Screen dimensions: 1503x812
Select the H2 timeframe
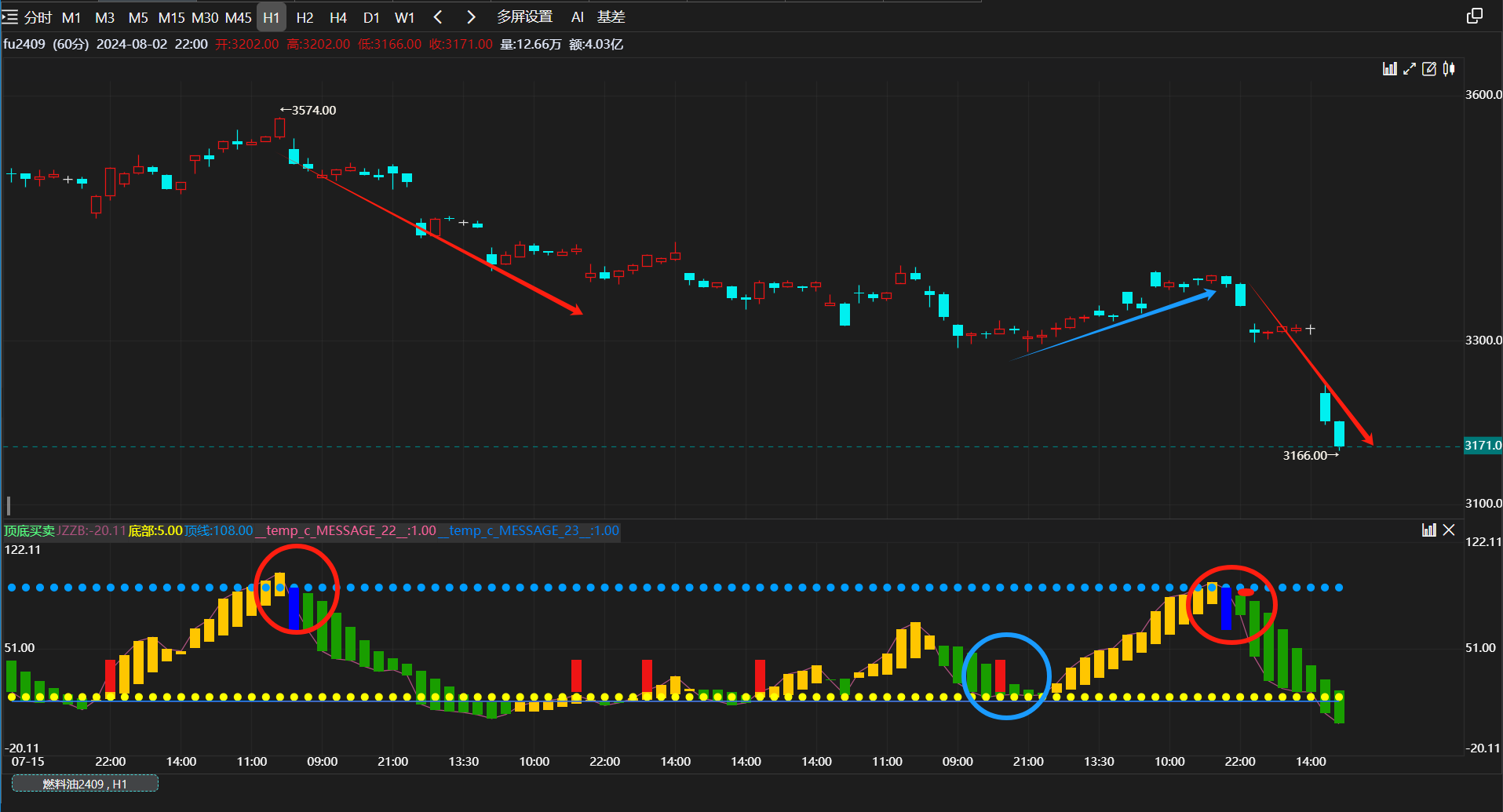point(305,17)
